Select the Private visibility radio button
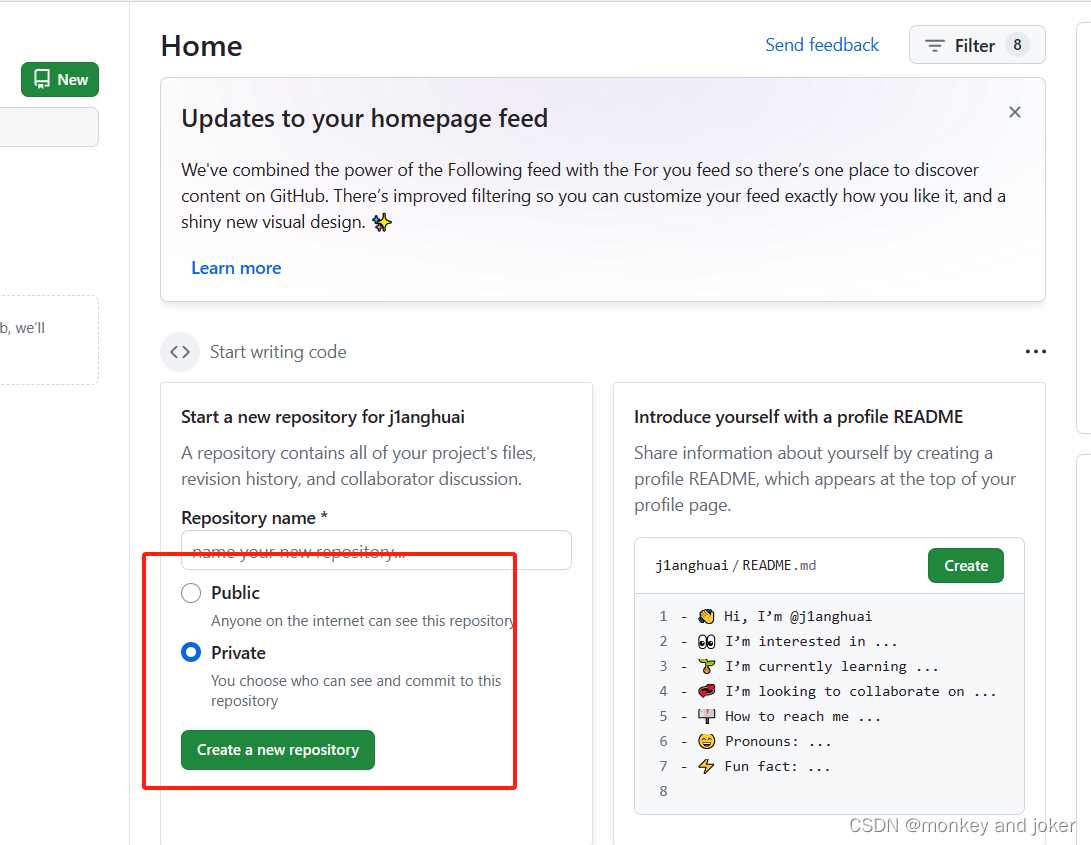This screenshot has height=845, width=1091. pos(191,653)
